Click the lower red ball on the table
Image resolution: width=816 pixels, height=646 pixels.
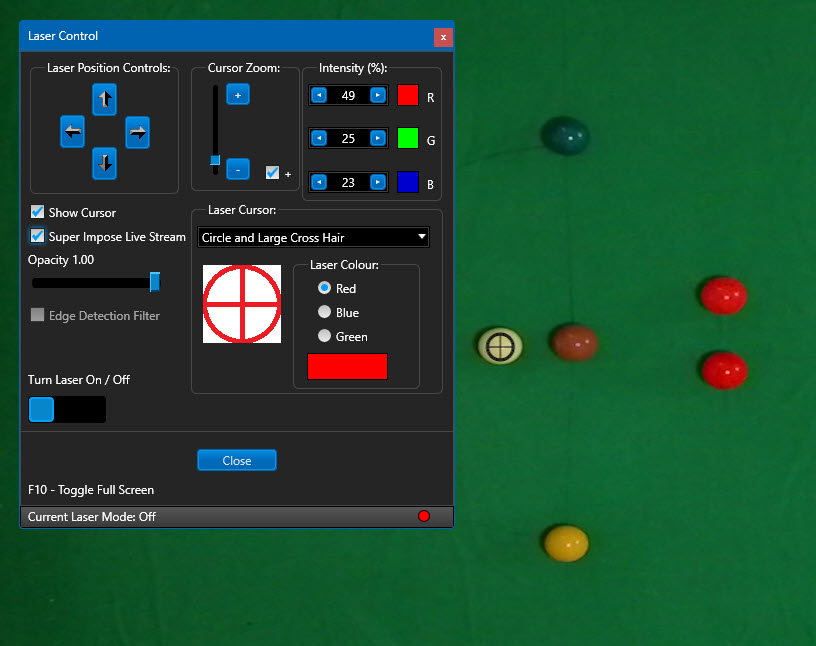click(724, 370)
